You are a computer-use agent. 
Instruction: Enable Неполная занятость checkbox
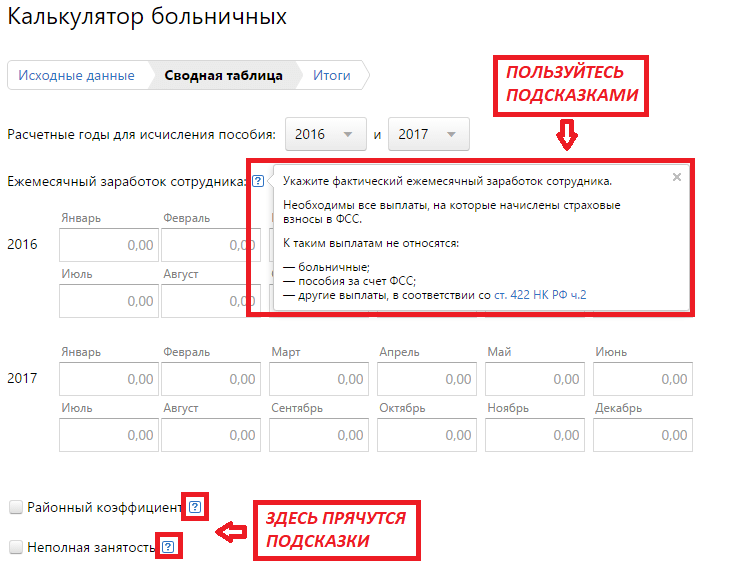tap(16, 547)
